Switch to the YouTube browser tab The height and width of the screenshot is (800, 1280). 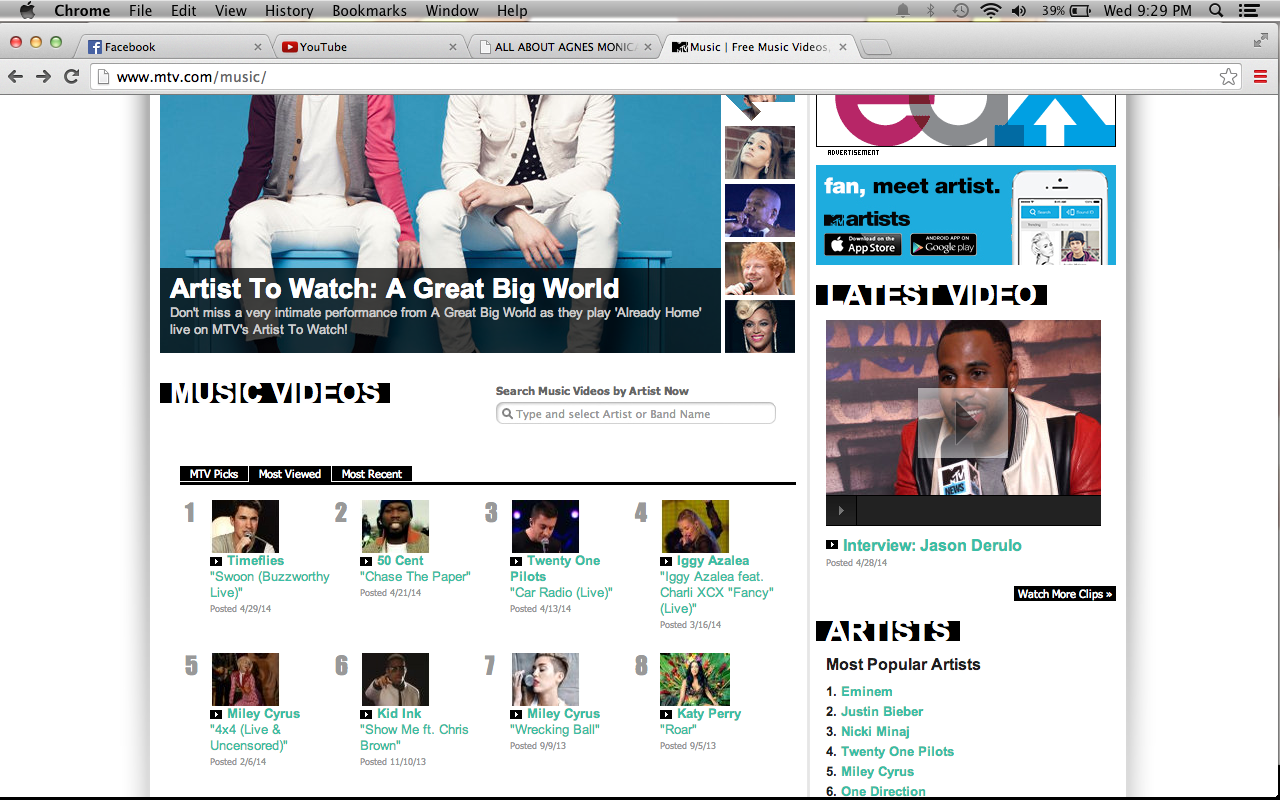click(x=370, y=47)
